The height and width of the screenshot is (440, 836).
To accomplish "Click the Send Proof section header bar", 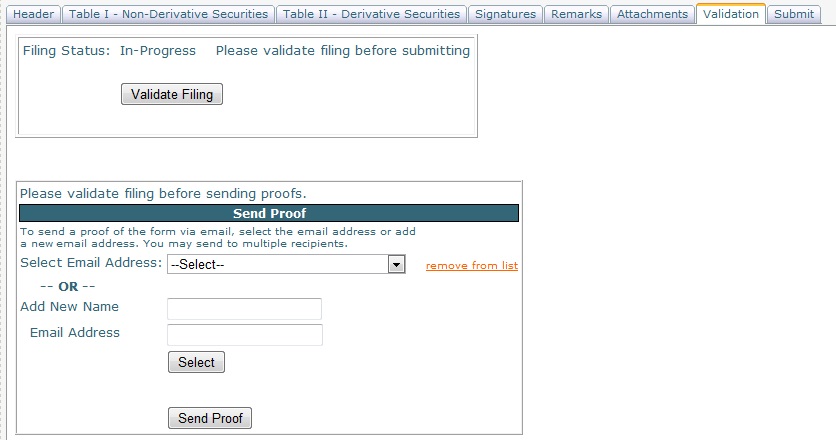I will pos(269,213).
